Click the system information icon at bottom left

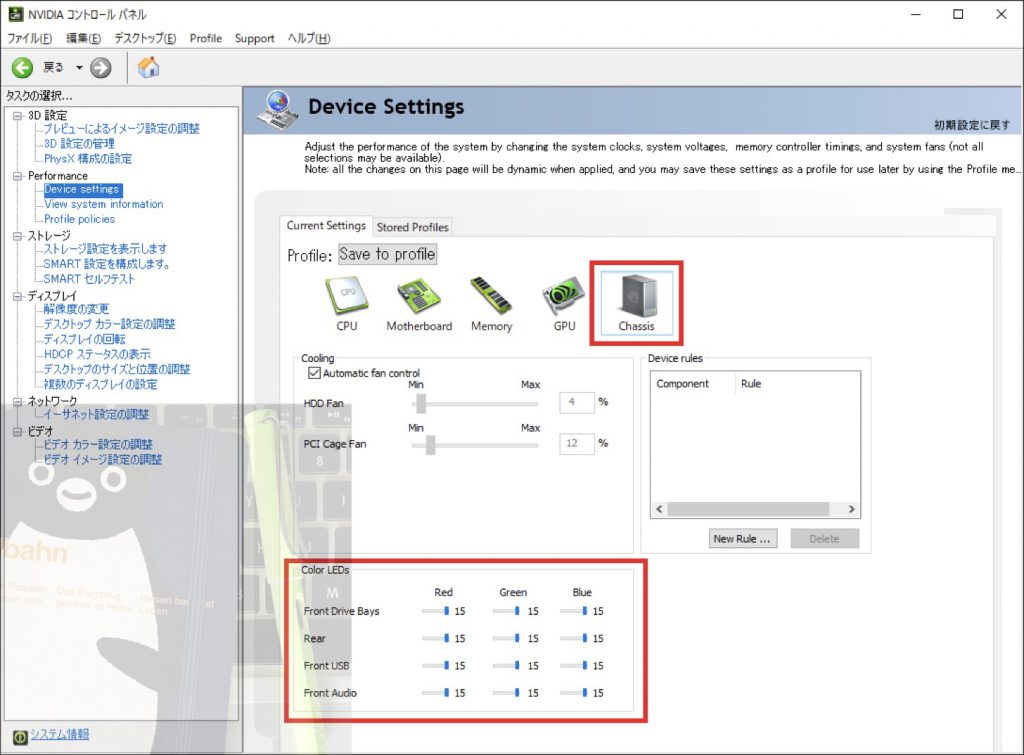pos(20,736)
